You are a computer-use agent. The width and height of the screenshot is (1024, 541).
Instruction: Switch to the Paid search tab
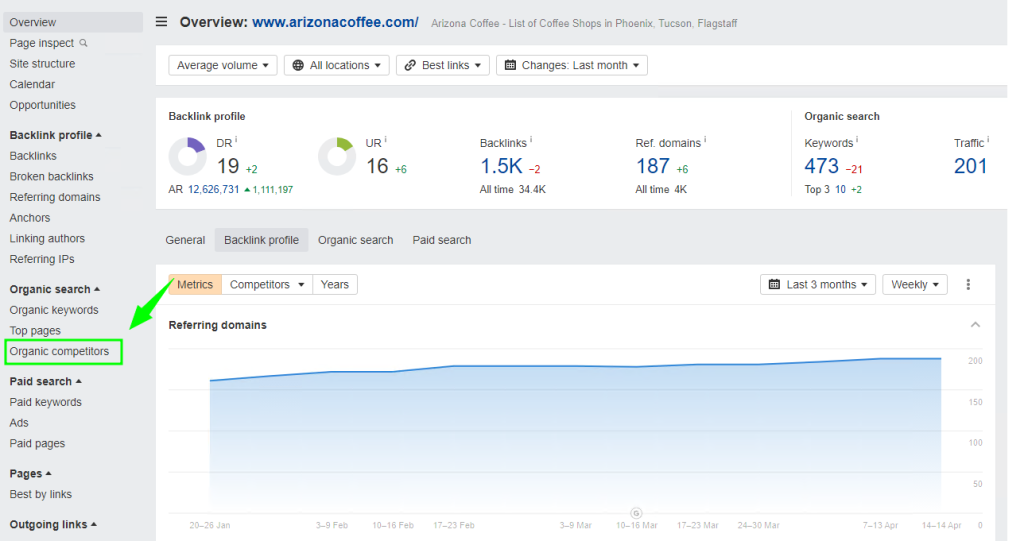(441, 240)
